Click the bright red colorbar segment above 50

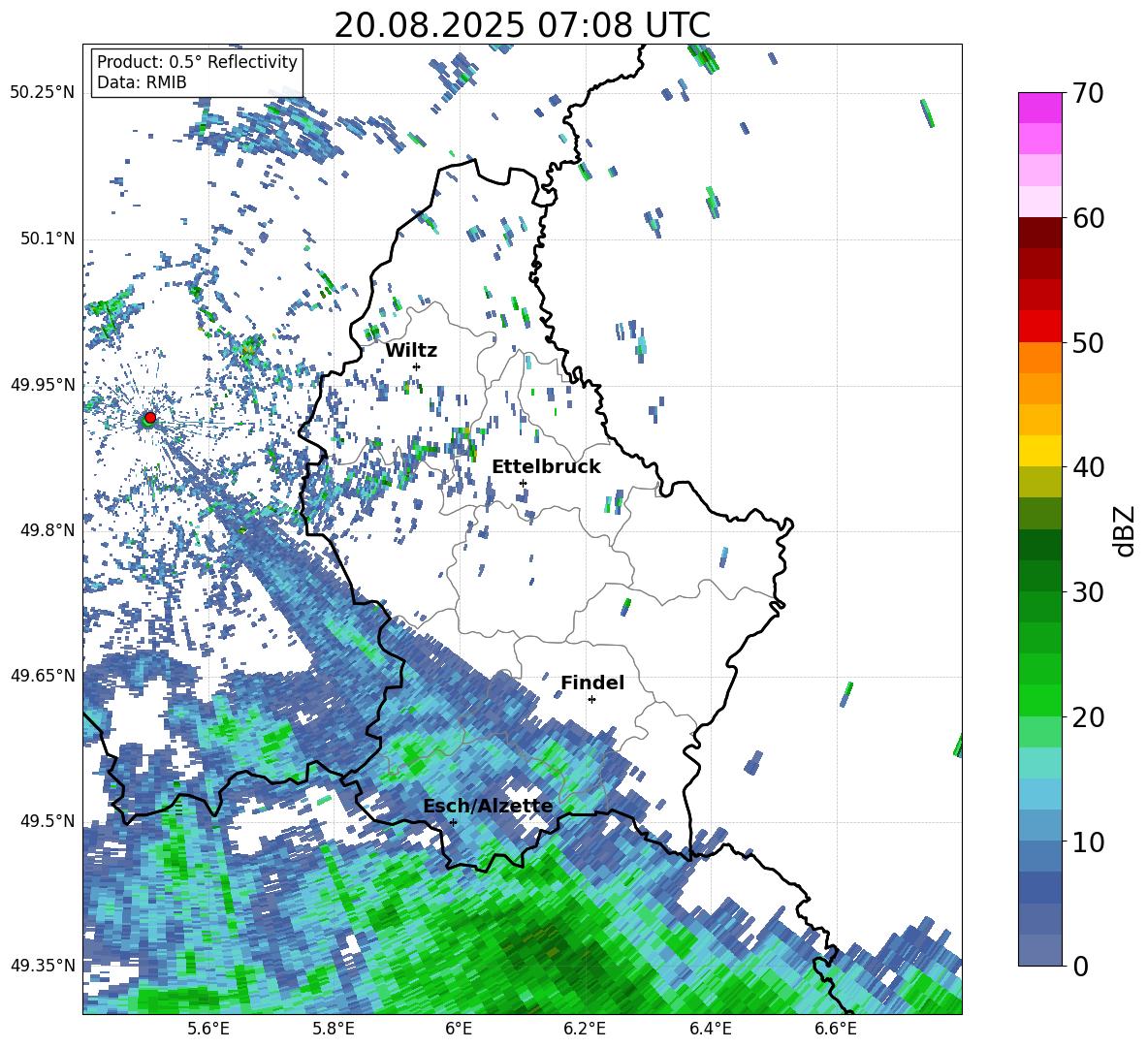(1039, 327)
